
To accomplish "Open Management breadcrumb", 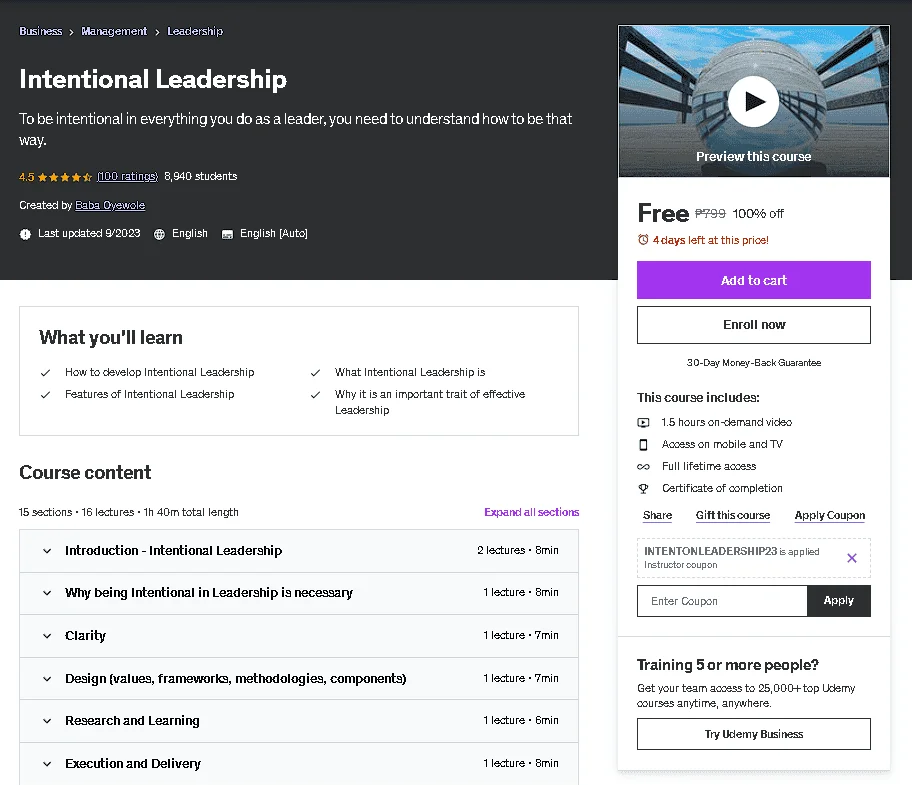I will (x=114, y=31).
